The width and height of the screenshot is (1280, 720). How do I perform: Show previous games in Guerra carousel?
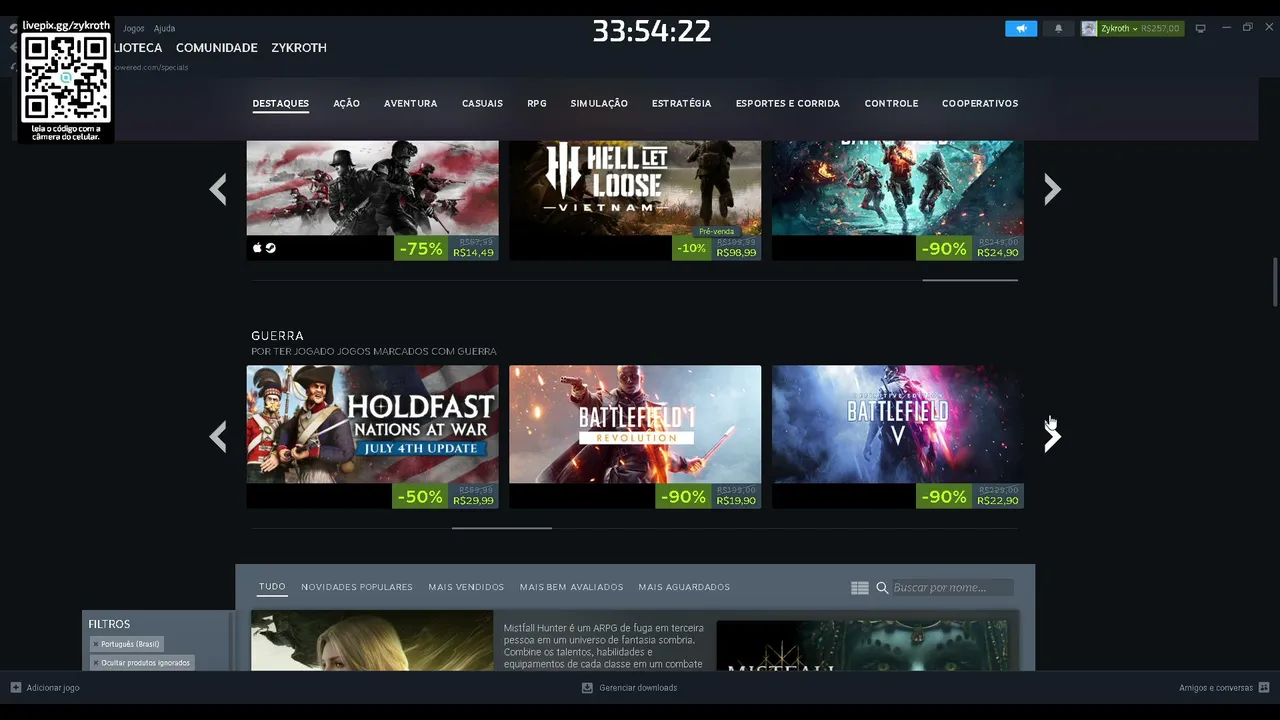pos(218,436)
